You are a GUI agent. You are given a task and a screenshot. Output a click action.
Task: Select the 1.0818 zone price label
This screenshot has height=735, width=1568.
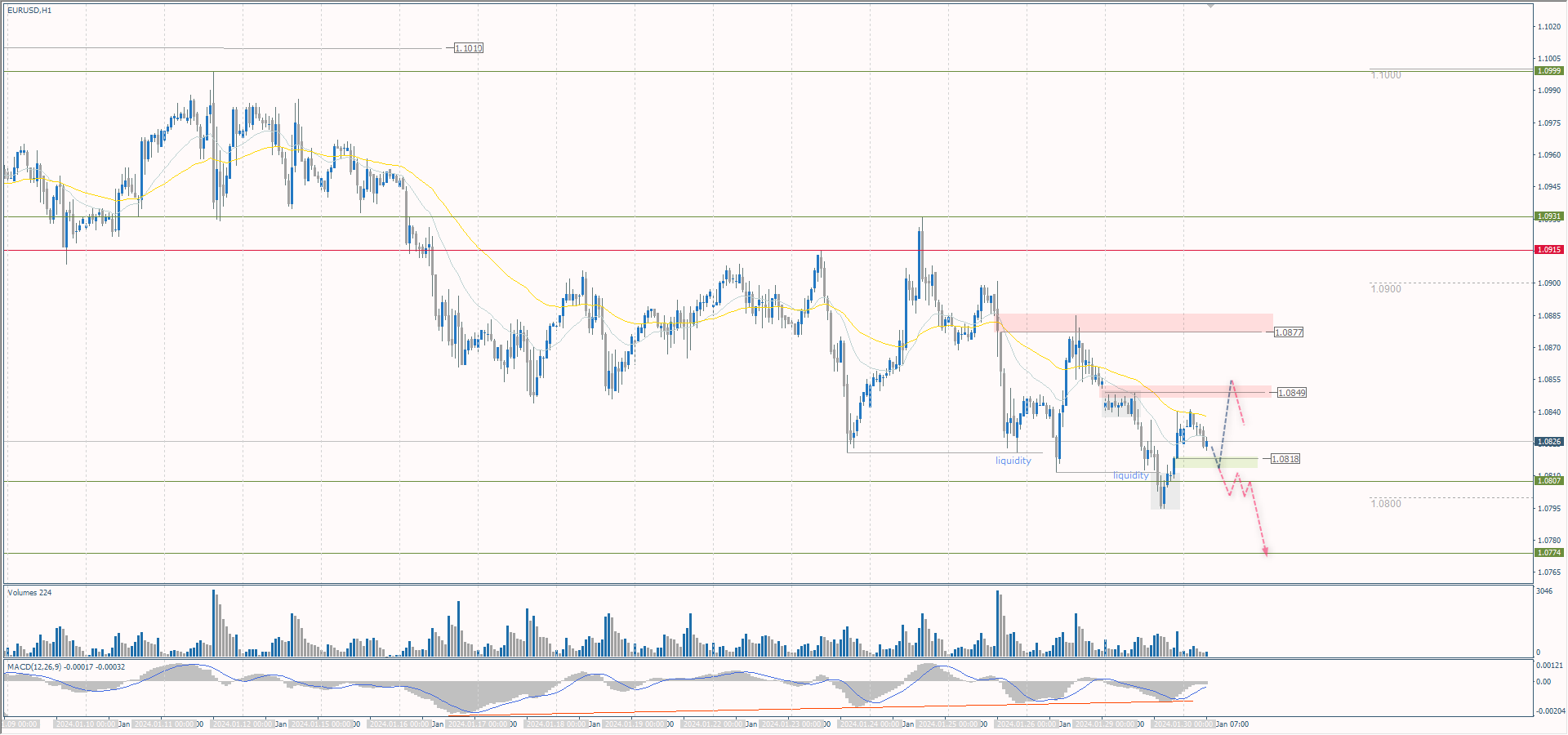[x=1285, y=459]
